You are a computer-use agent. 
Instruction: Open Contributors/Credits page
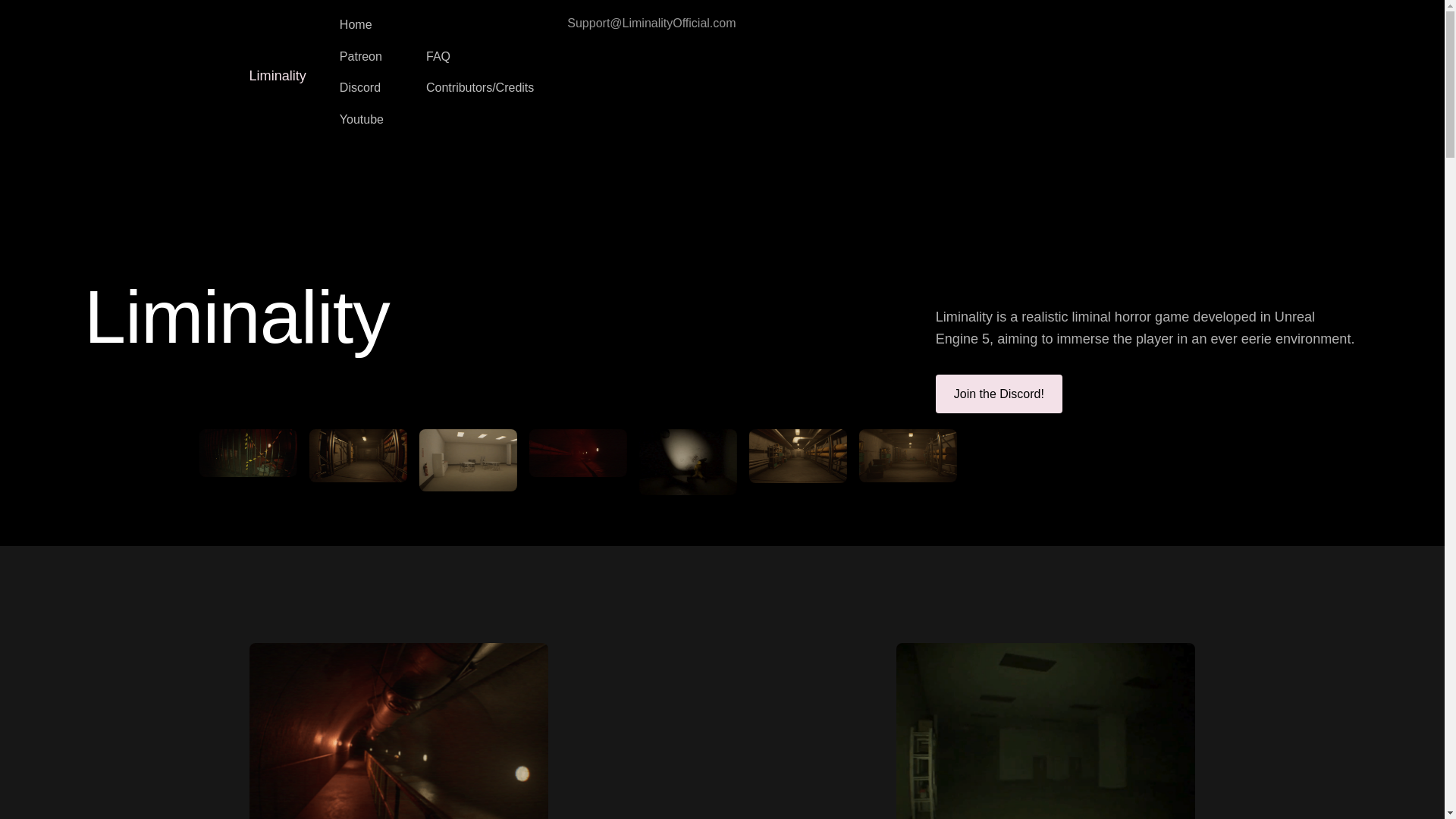[x=480, y=88]
